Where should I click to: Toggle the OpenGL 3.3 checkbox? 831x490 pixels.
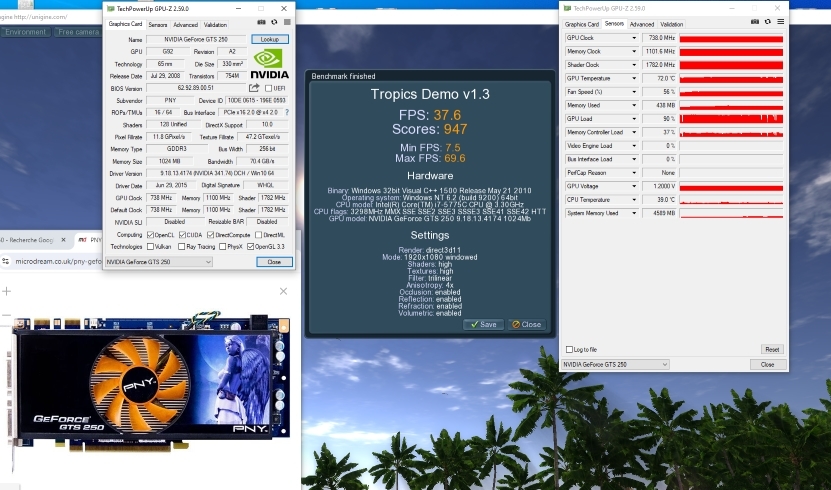pyautogui.click(x=251, y=247)
